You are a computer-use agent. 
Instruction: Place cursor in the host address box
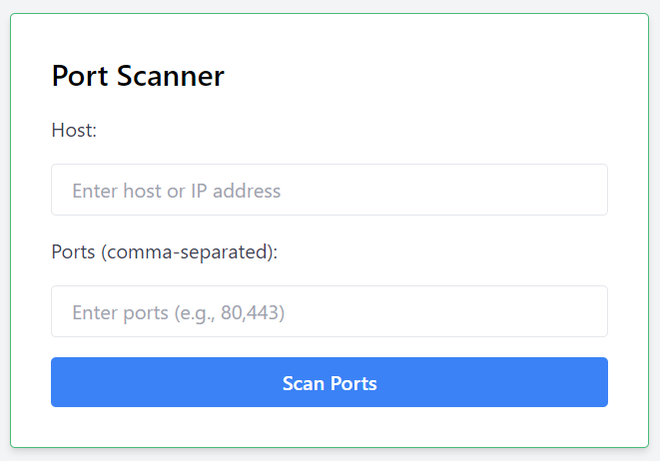tap(329, 190)
